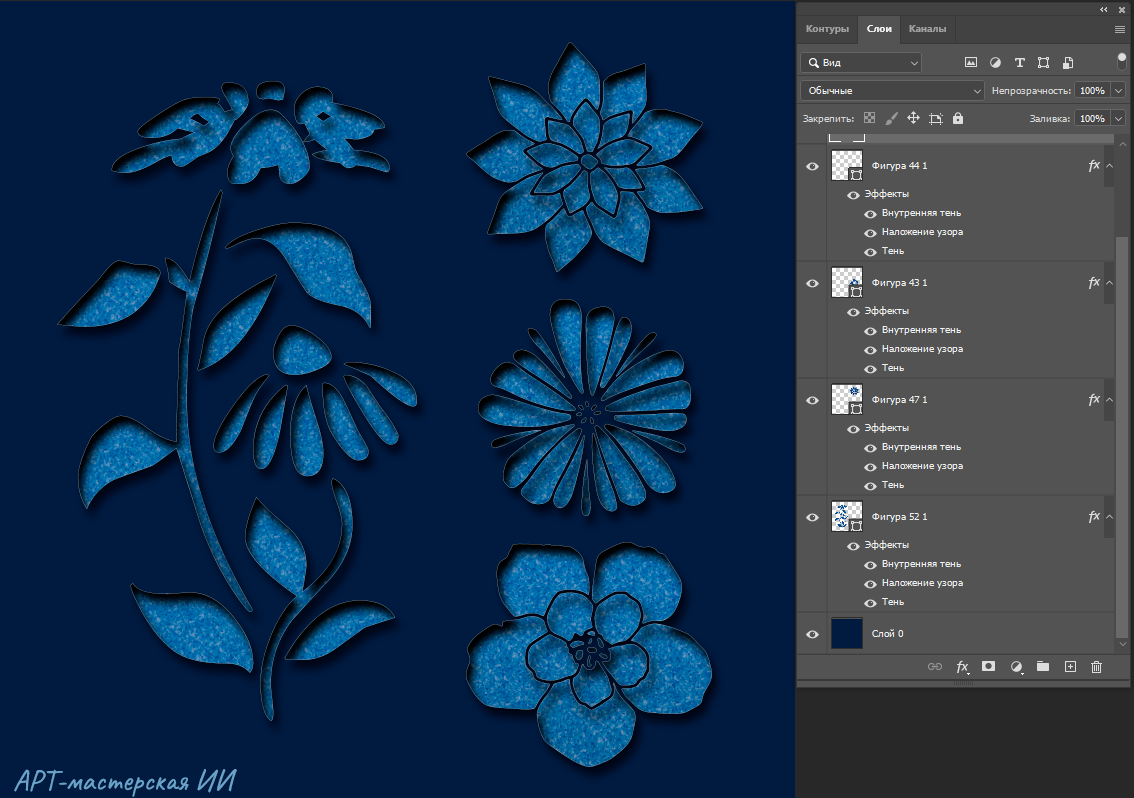Toggle Наложение узора on Фигура 43 1

pos(870,350)
